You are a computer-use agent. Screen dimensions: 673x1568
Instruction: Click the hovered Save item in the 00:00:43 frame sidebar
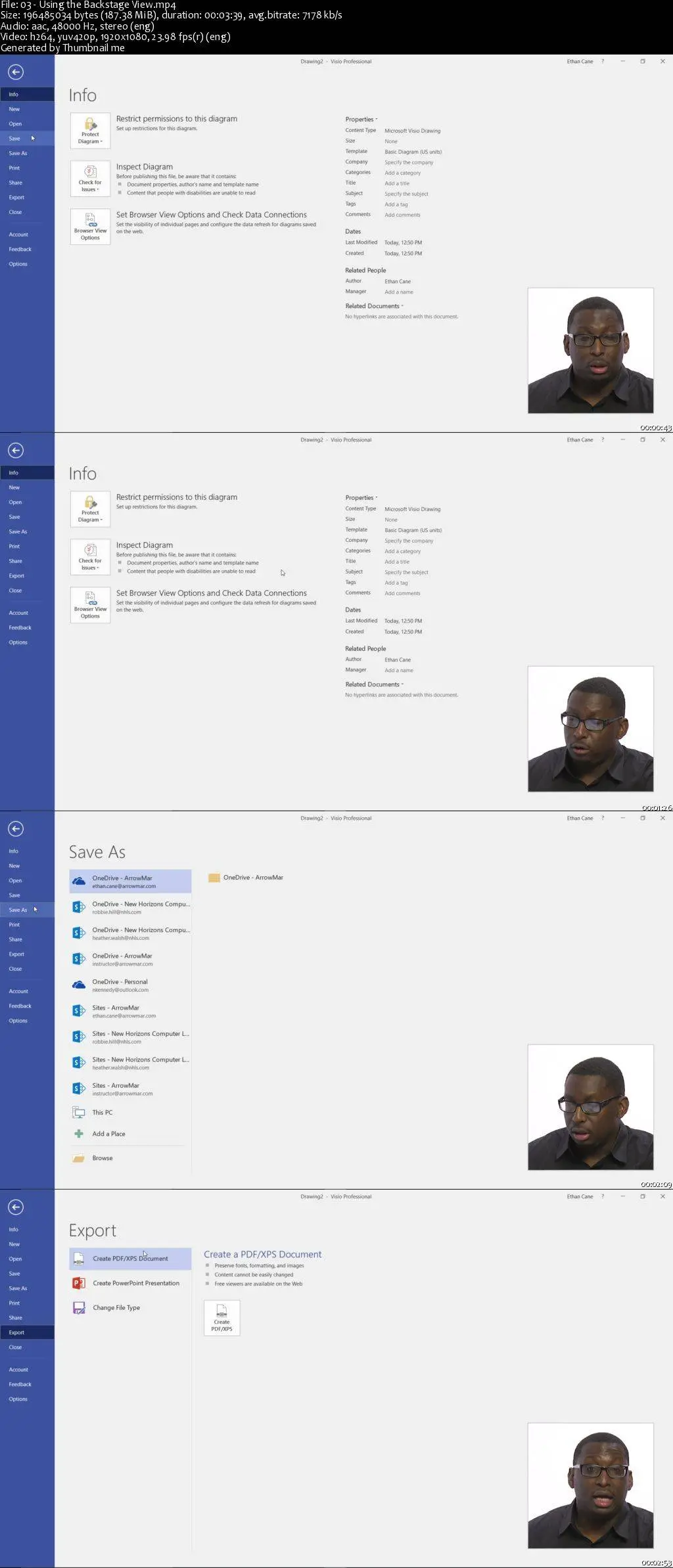coord(27,138)
